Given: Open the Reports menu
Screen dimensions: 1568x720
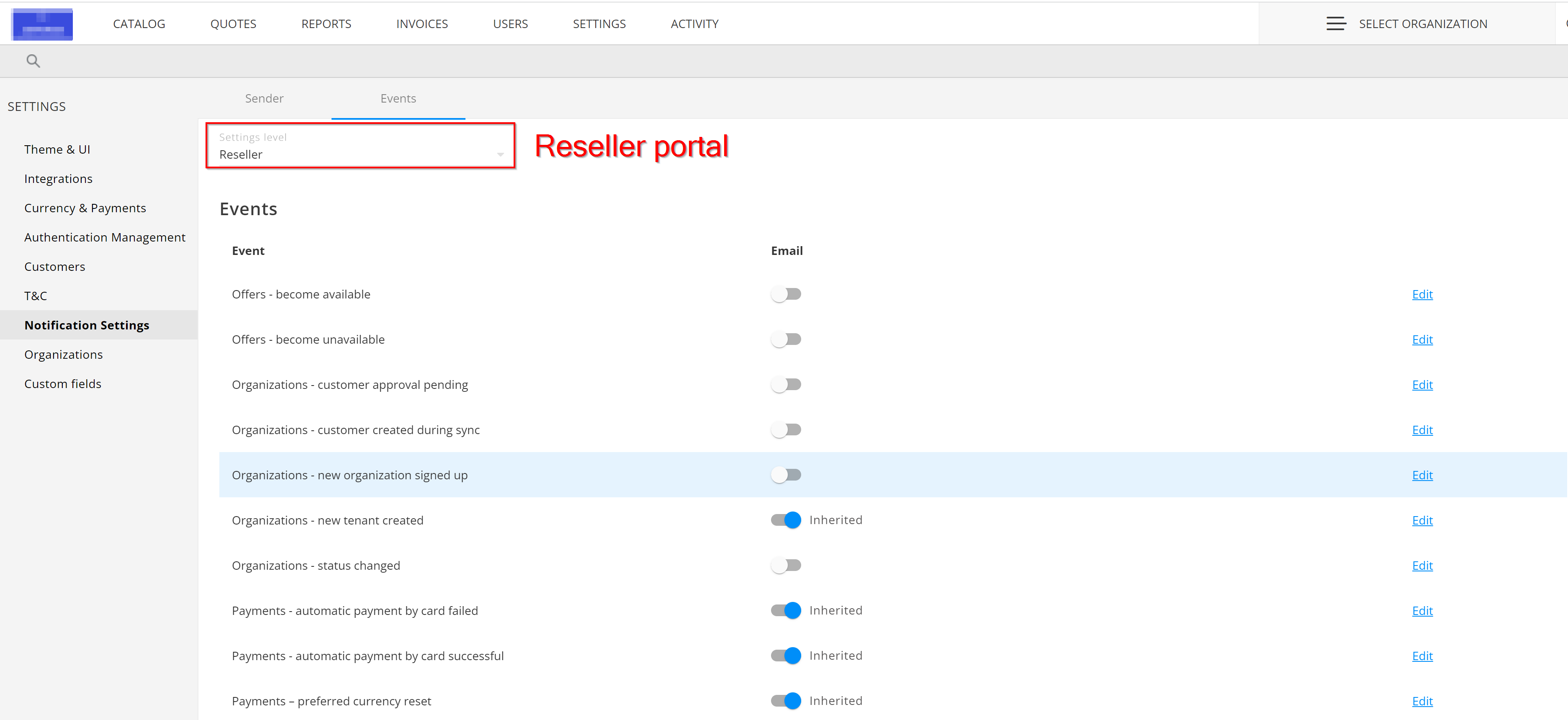Looking at the screenshot, I should tap(326, 24).
